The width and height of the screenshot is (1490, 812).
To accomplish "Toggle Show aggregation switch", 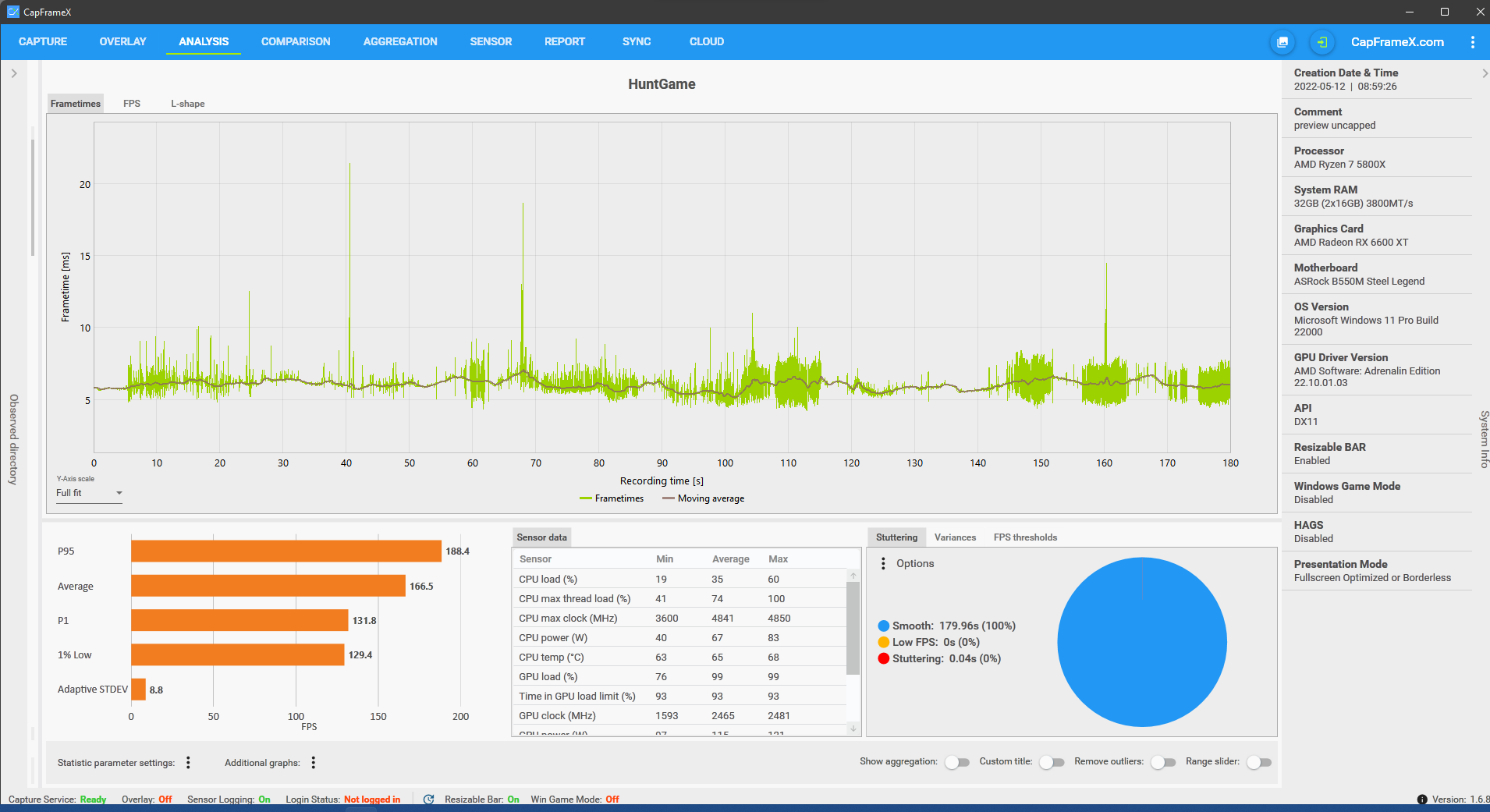I will click(x=956, y=762).
